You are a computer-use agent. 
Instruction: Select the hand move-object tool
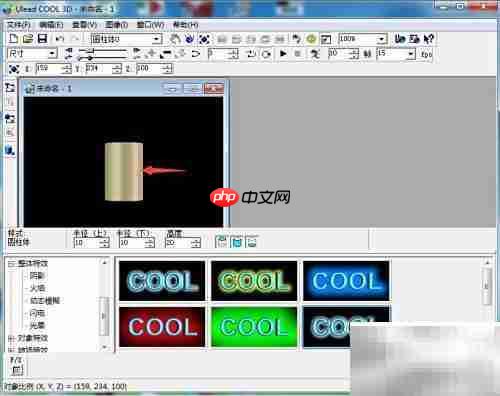point(175,39)
